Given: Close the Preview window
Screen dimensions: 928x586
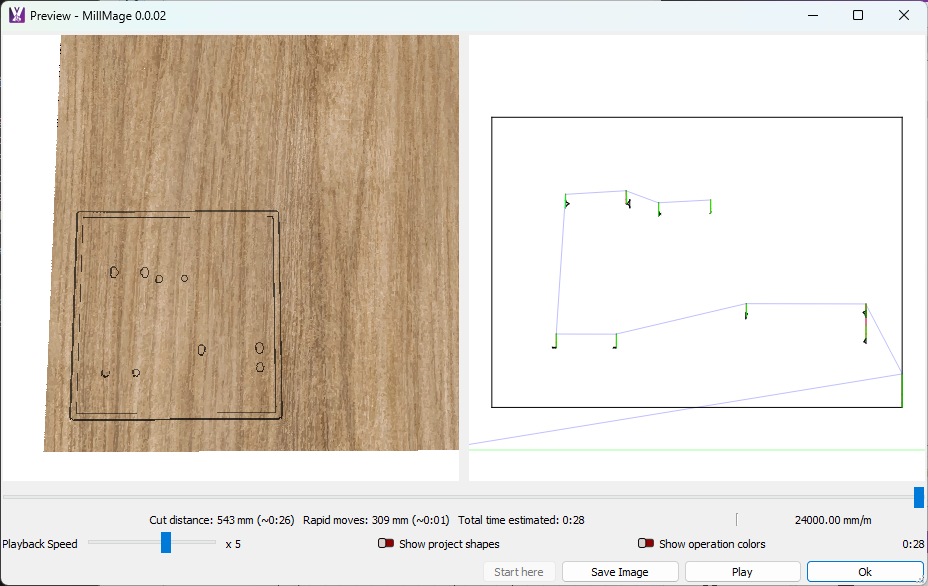Looking at the screenshot, I should pyautogui.click(x=904, y=15).
